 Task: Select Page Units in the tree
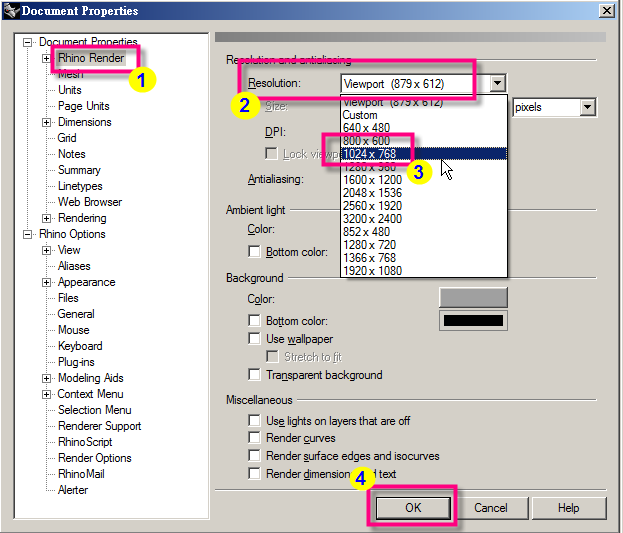83,106
